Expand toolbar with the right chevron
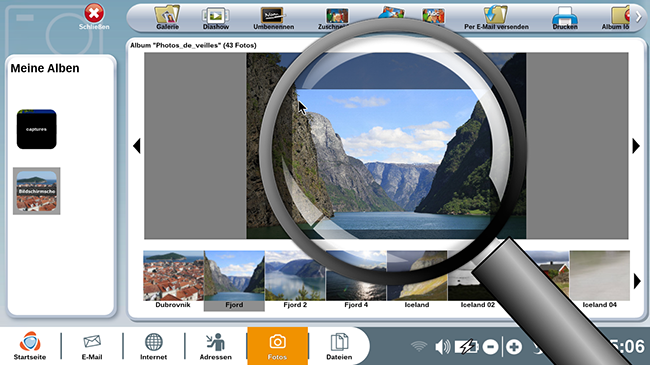Viewport: 650px width, 365px height. (639, 17)
